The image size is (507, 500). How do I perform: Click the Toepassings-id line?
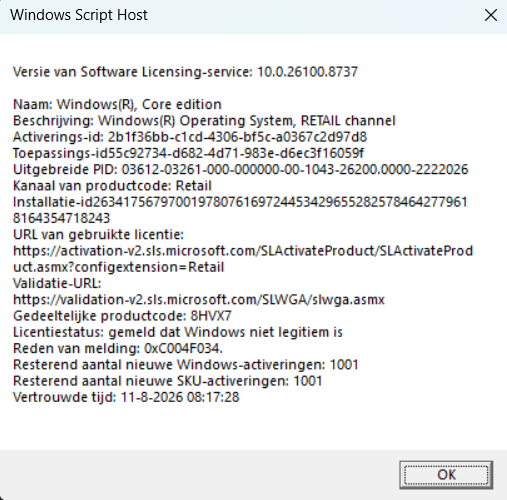pyautogui.click(x=188, y=153)
